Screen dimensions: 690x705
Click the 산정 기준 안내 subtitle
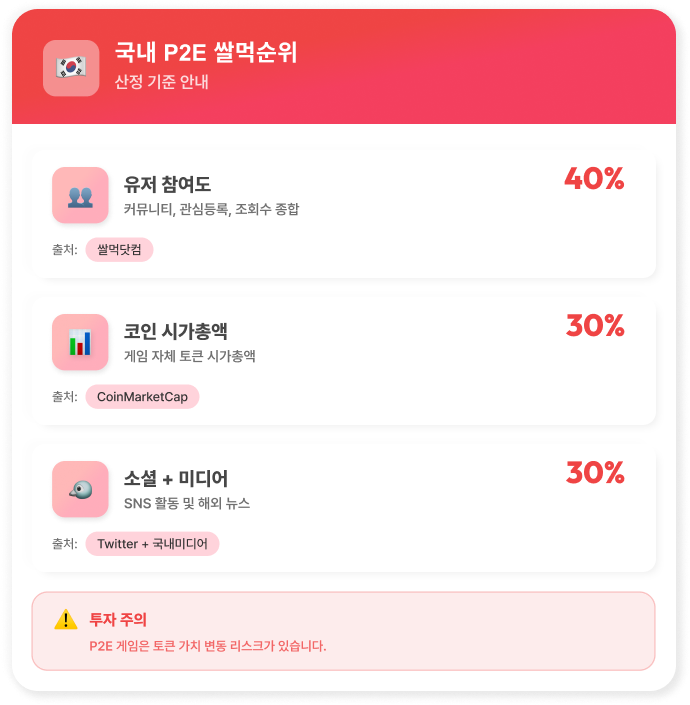click(162, 82)
